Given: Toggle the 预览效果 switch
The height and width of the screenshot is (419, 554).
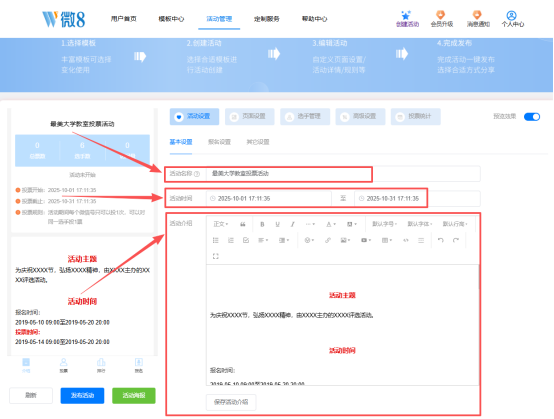Looking at the screenshot, I should point(532,117).
